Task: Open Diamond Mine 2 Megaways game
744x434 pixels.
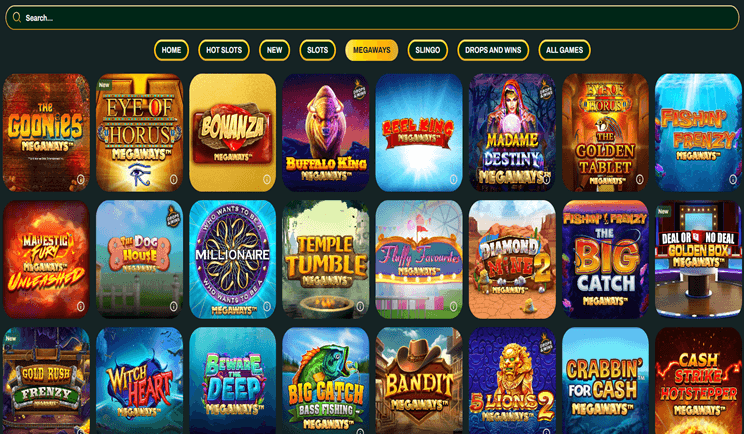Action: 512,259
